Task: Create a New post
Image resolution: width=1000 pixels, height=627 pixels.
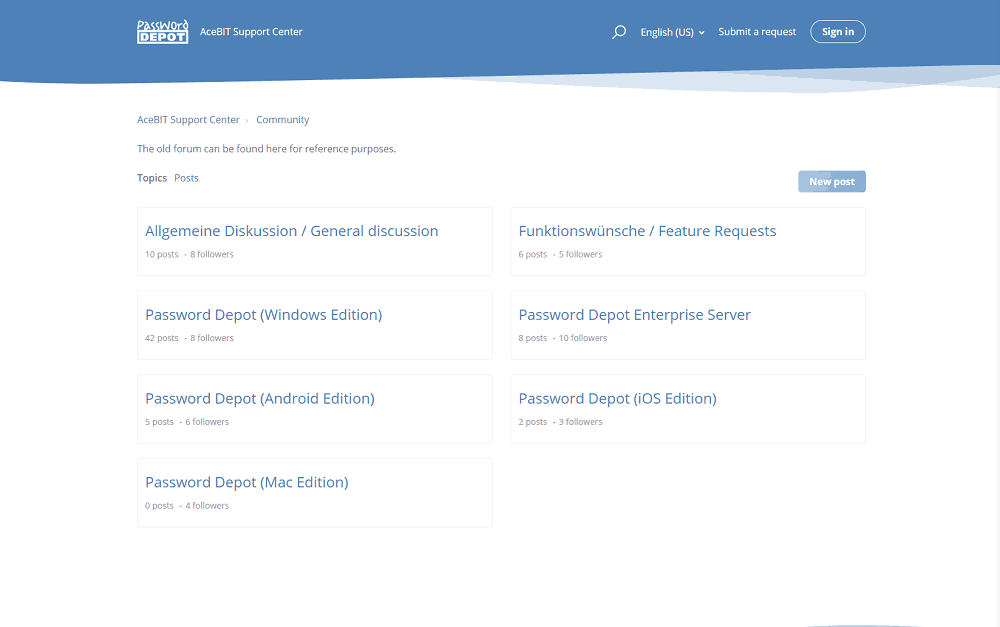Action: [832, 182]
